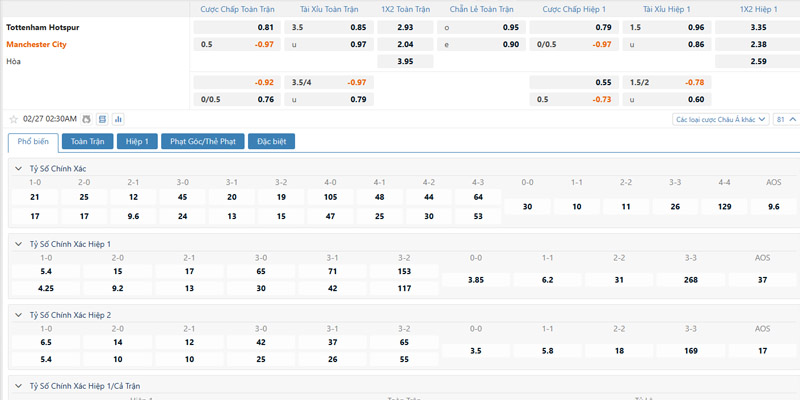
Task: Select 0/0.5 handicap odds 0.76
Action: pyautogui.click(x=237, y=99)
